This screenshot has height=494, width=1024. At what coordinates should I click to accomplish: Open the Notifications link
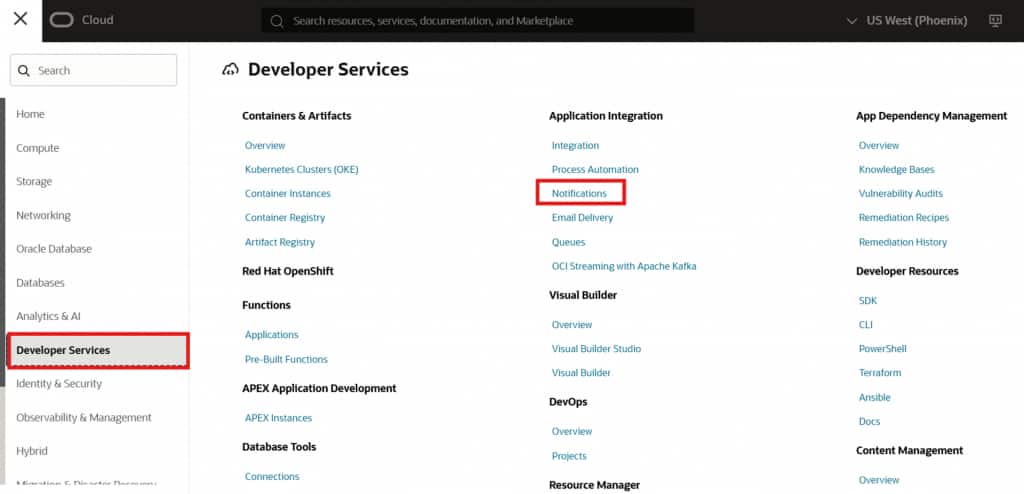click(x=579, y=193)
